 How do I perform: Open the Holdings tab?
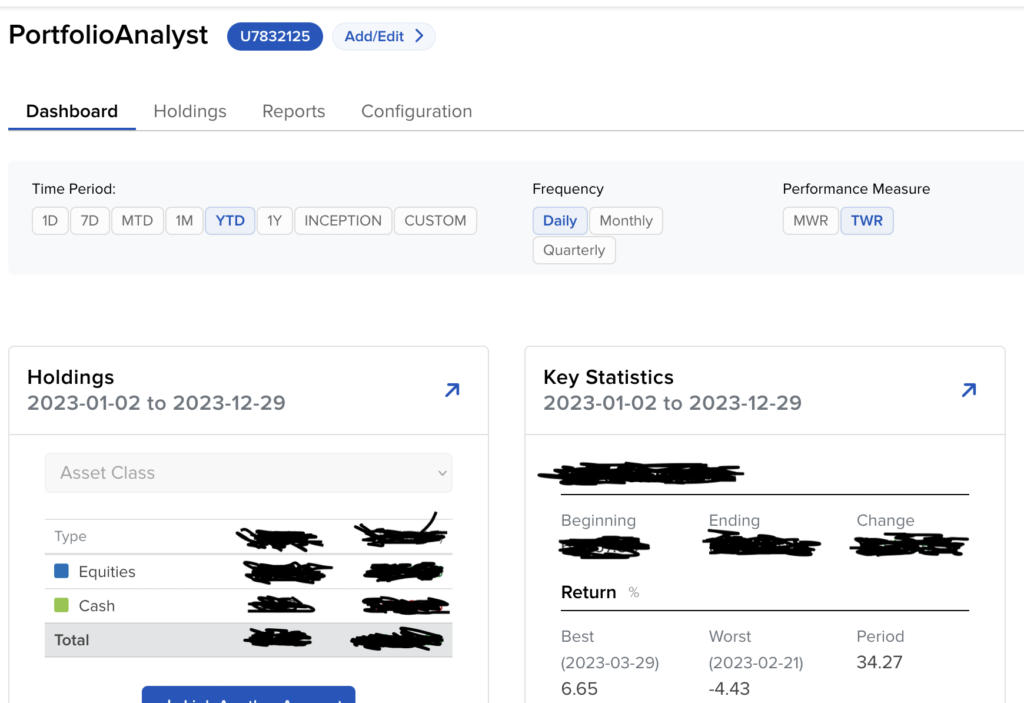(x=190, y=112)
